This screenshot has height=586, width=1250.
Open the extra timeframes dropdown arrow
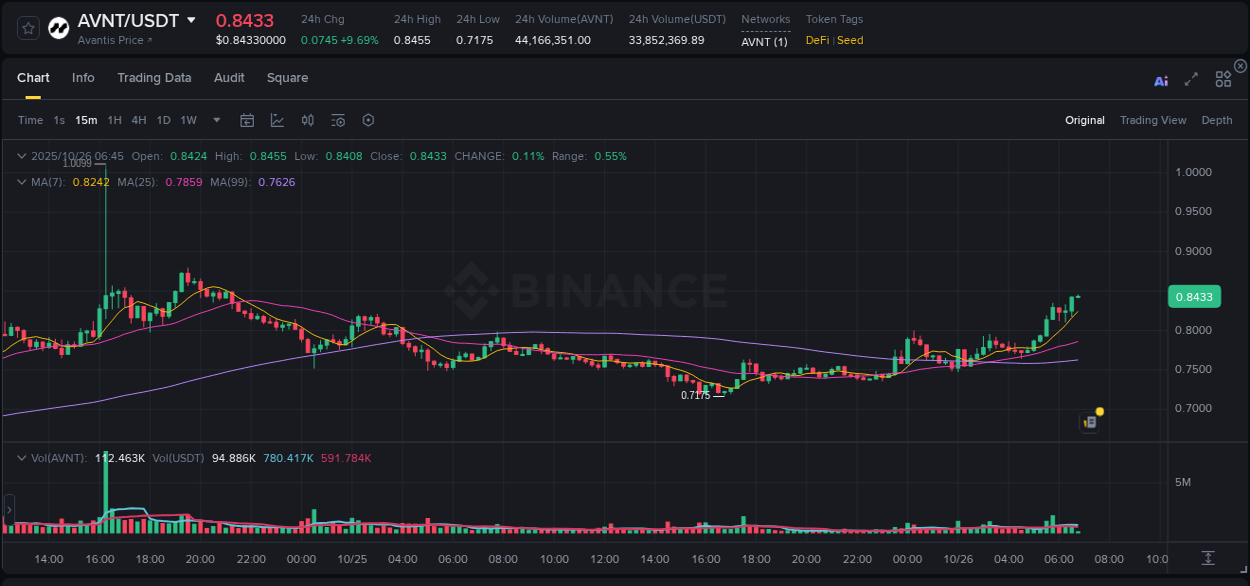pyautogui.click(x=215, y=120)
